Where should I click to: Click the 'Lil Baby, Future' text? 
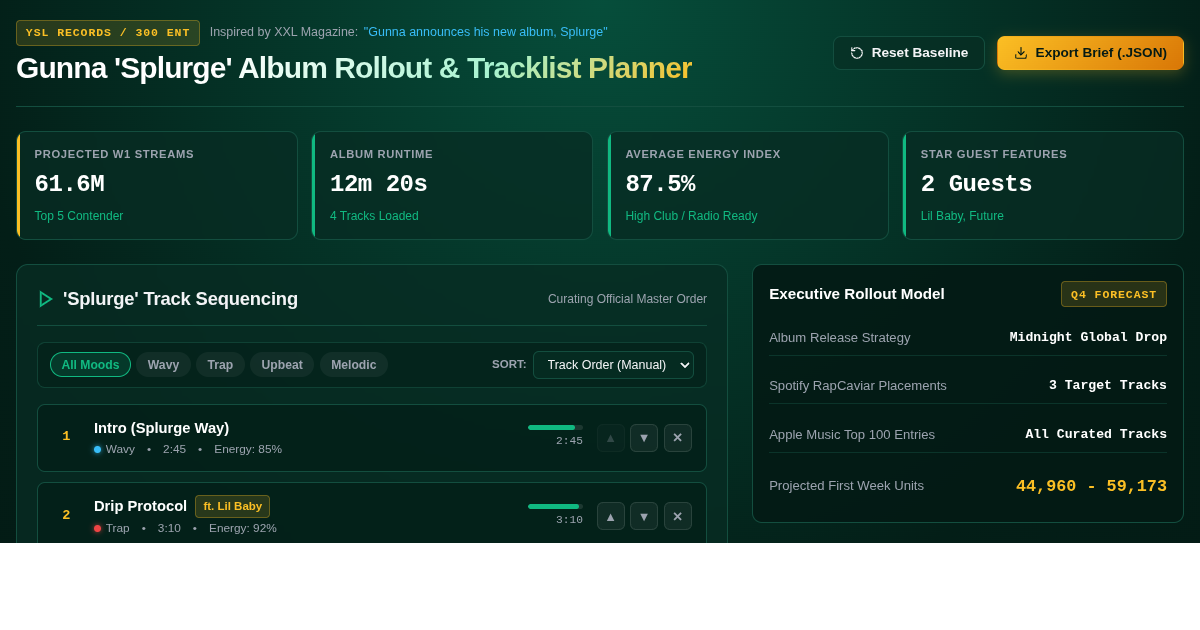(962, 216)
